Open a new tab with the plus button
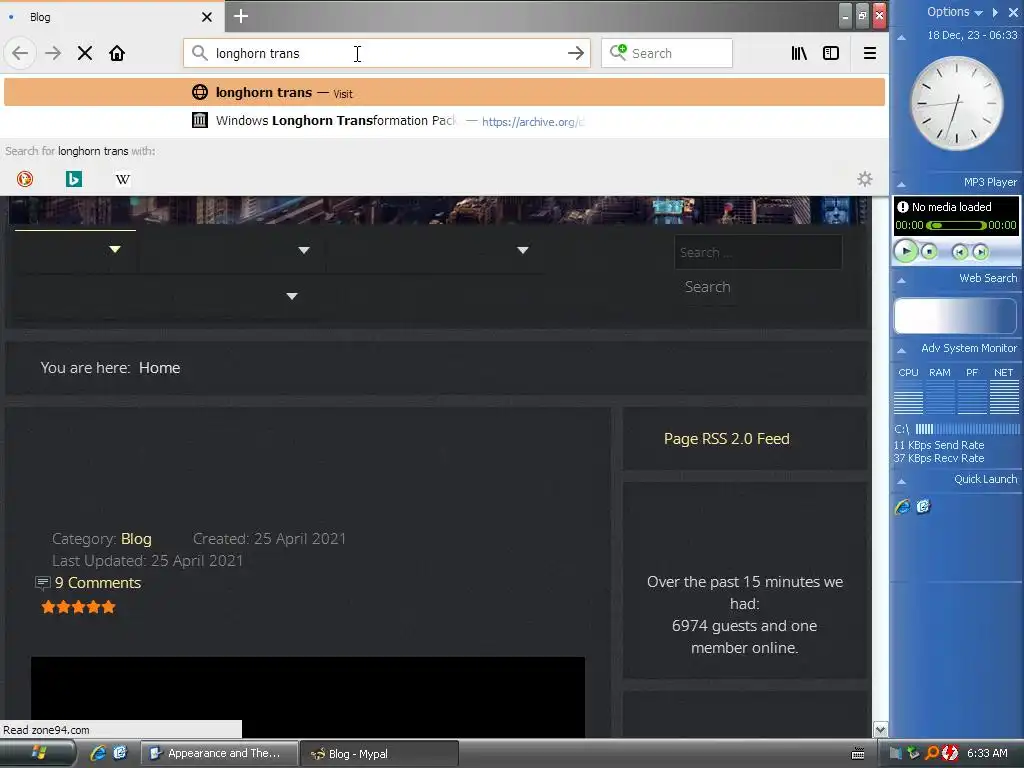Image resolution: width=1024 pixels, height=768 pixels. 240,16
